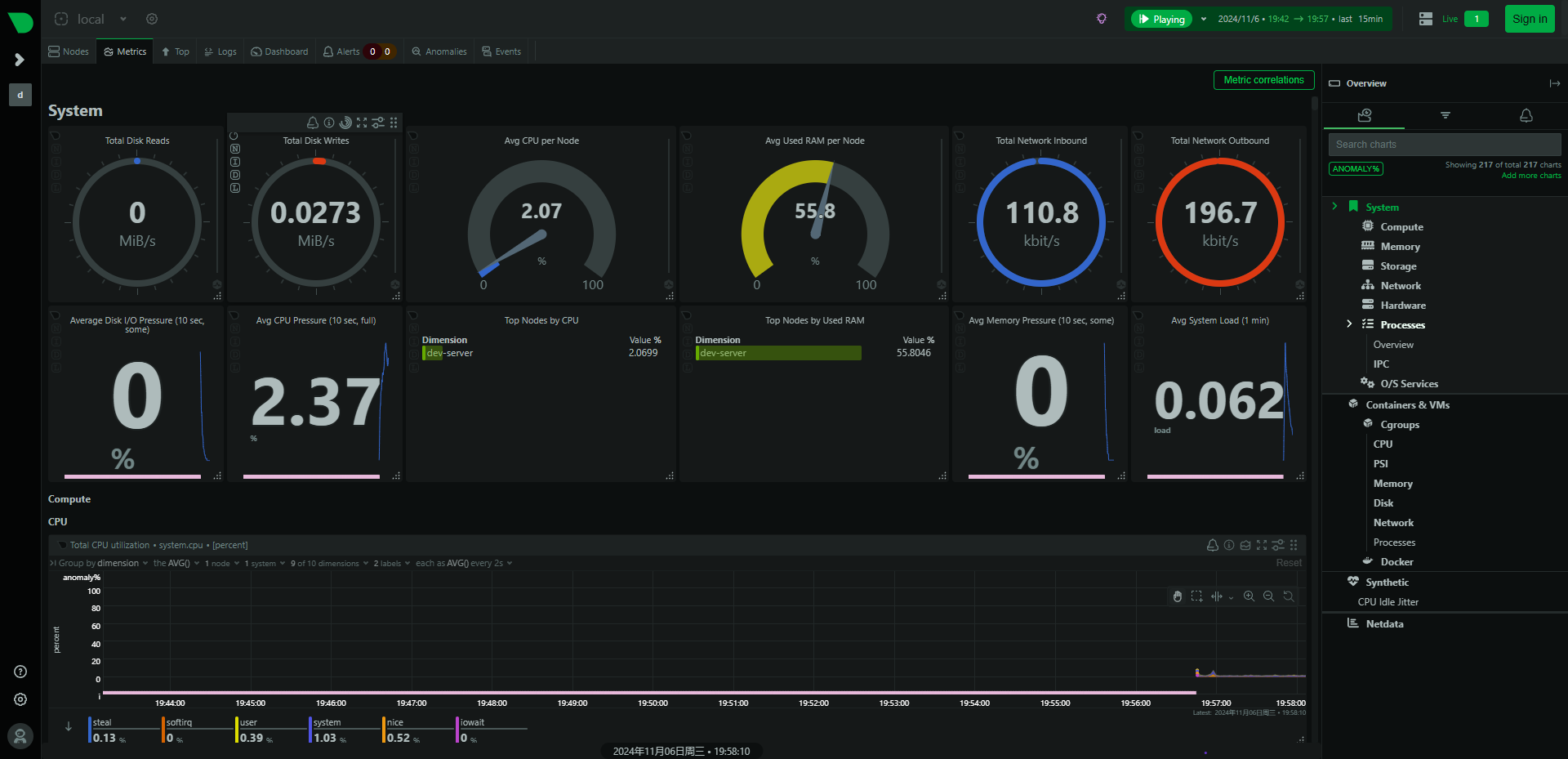Switch to the Top tab
Image resolution: width=1568 pixels, height=759 pixels.
point(176,51)
